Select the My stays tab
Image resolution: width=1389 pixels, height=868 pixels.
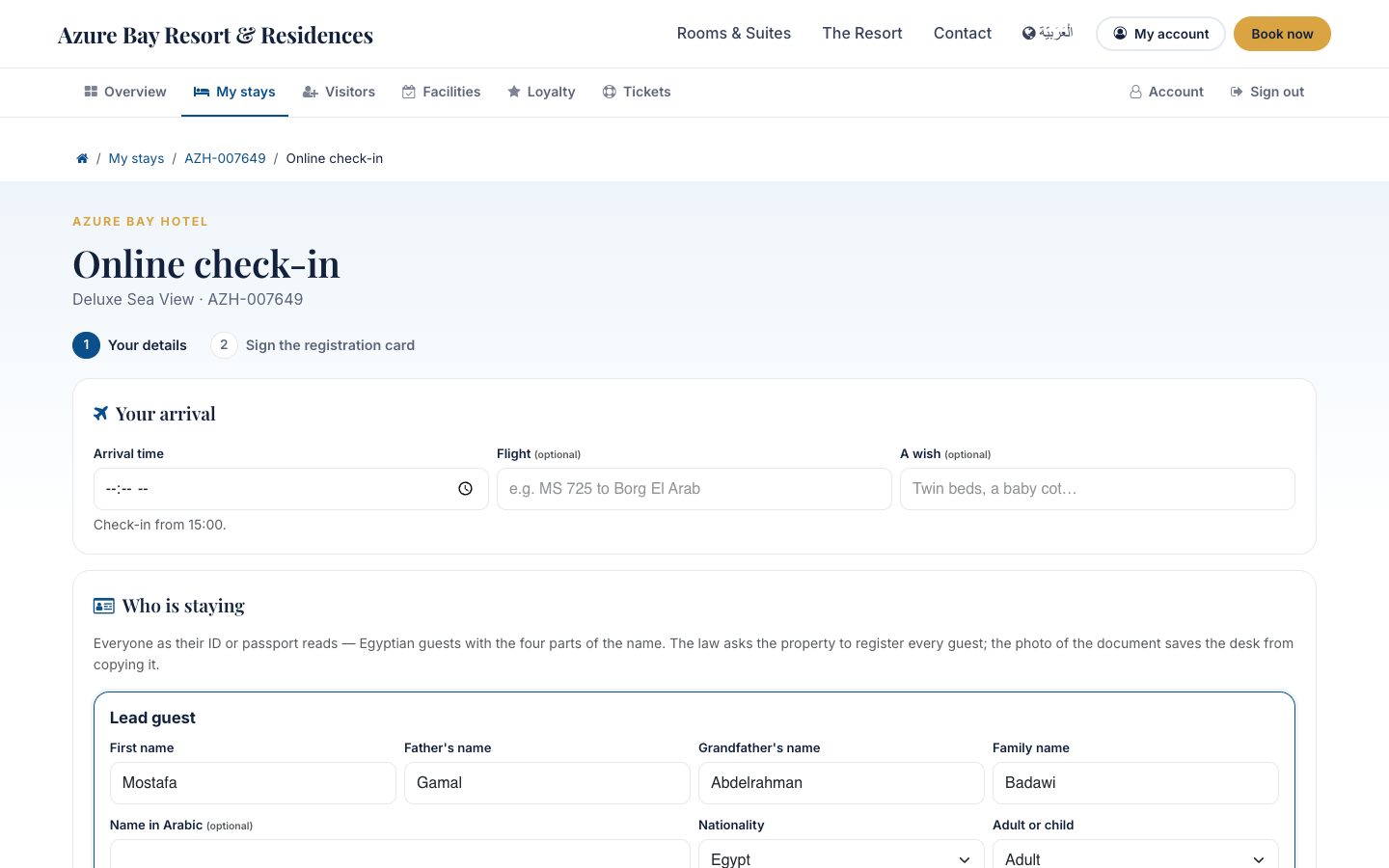[x=234, y=92]
